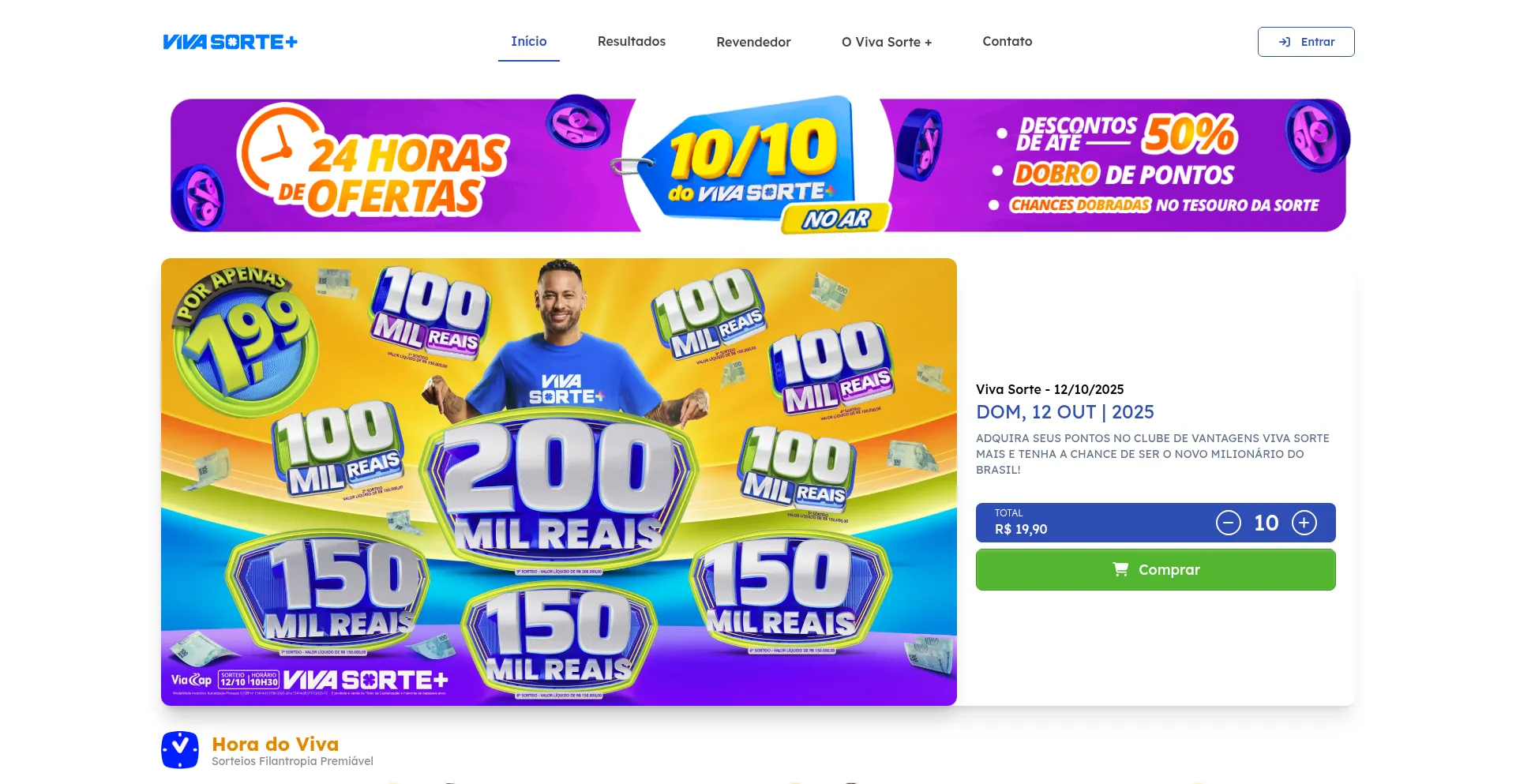The width and height of the screenshot is (1516, 784).
Task: Click the Hora do Viva heading
Action: [276, 744]
